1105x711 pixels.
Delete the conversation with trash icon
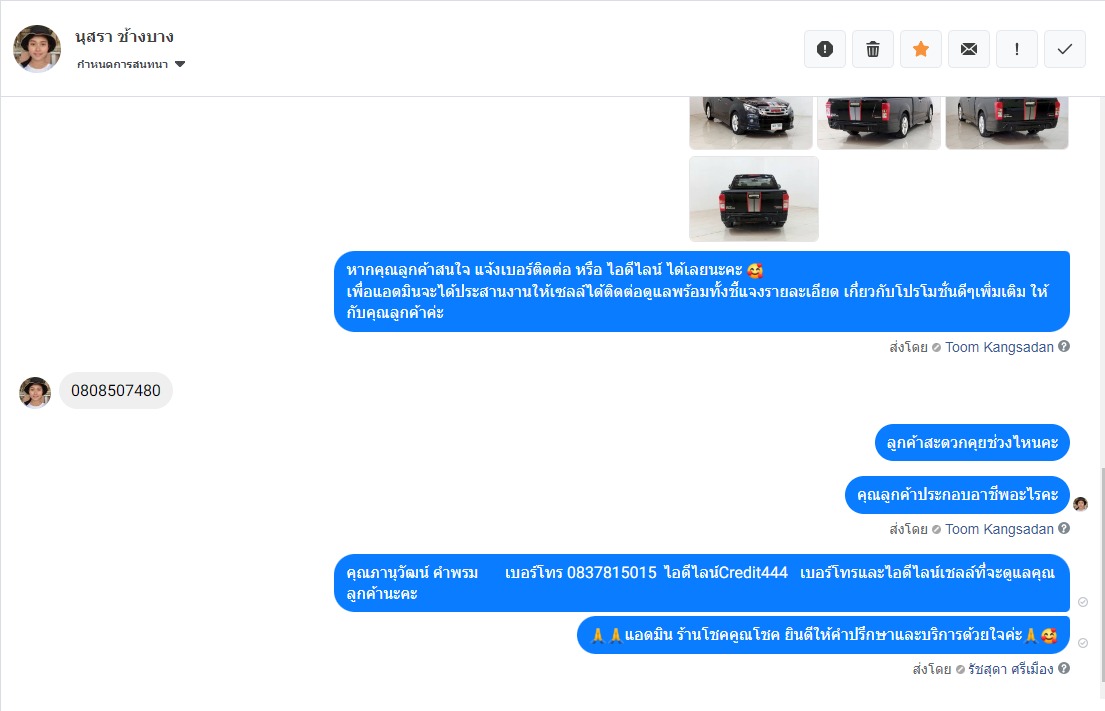click(872, 49)
